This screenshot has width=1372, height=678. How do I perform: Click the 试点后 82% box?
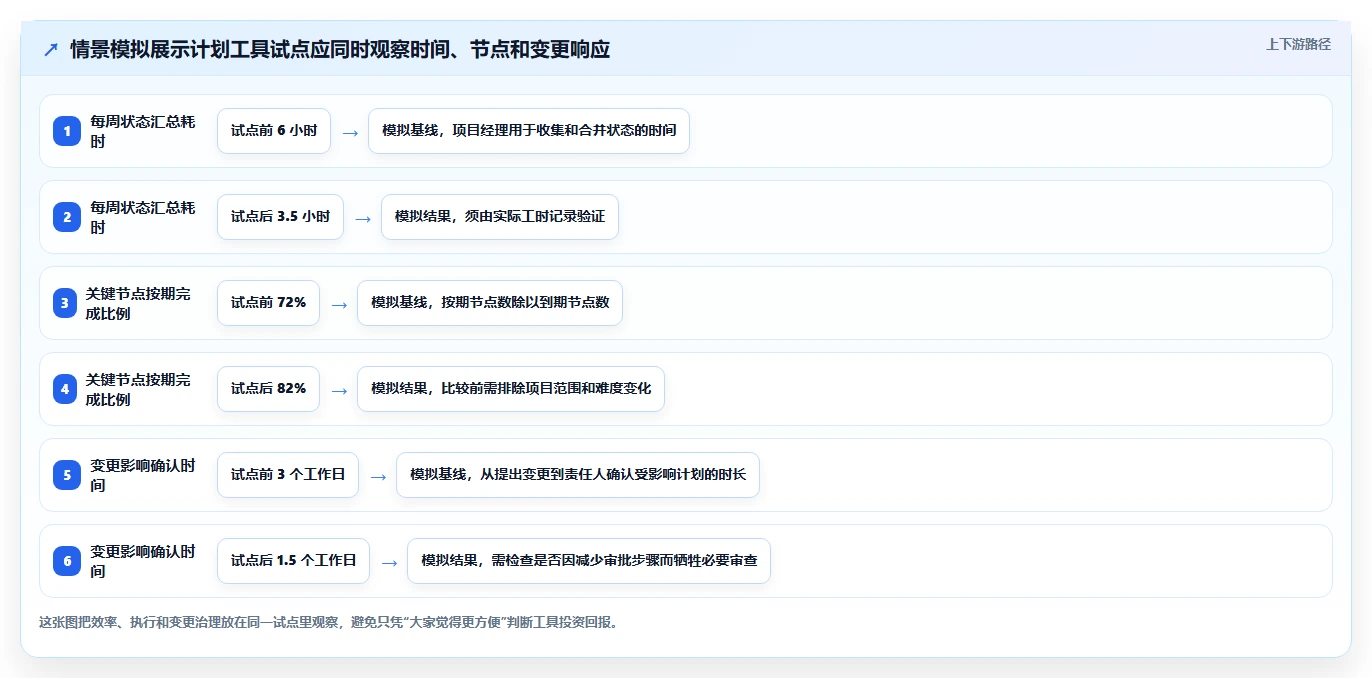[268, 389]
